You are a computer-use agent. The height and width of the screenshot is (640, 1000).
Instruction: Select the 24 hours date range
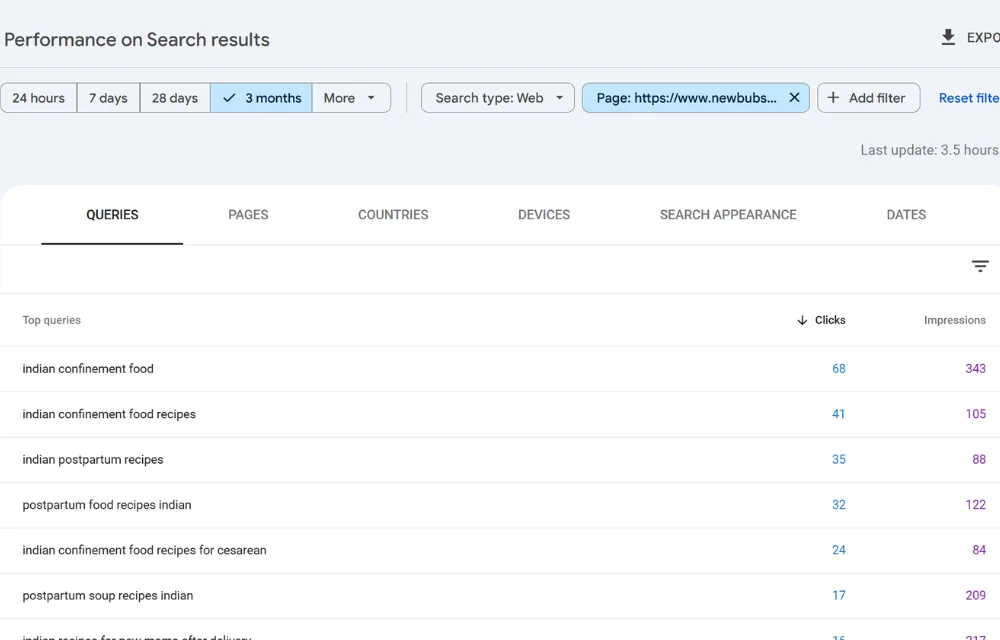(x=39, y=97)
